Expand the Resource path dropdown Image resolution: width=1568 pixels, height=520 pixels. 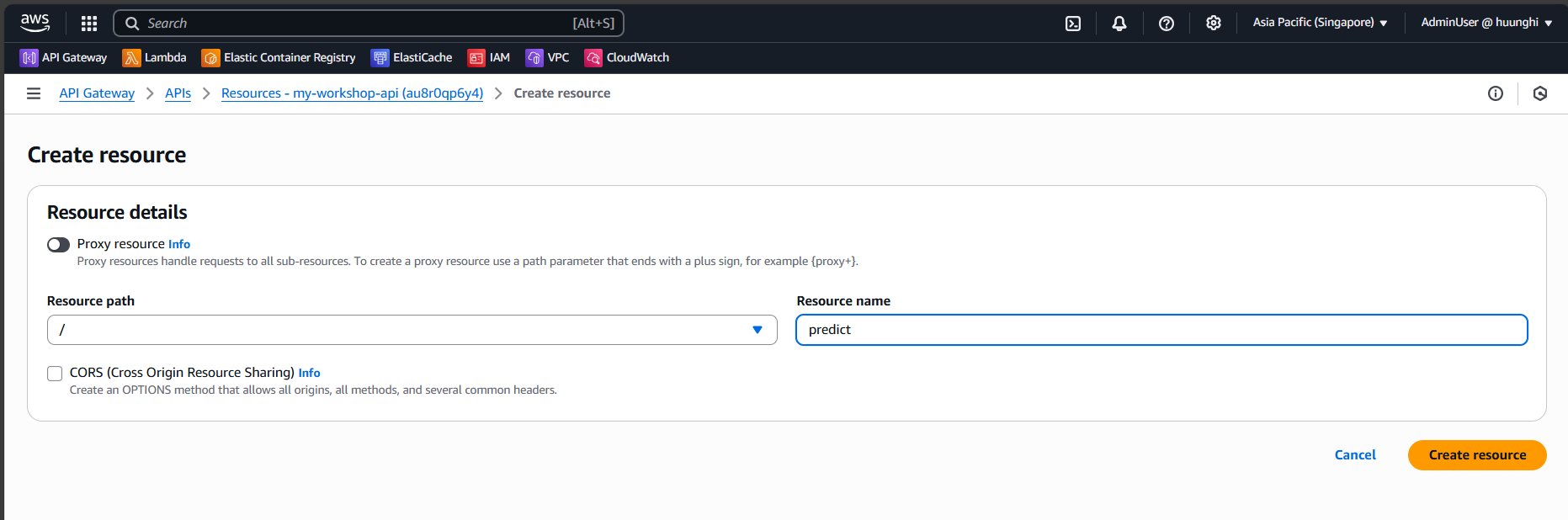pyautogui.click(x=412, y=330)
